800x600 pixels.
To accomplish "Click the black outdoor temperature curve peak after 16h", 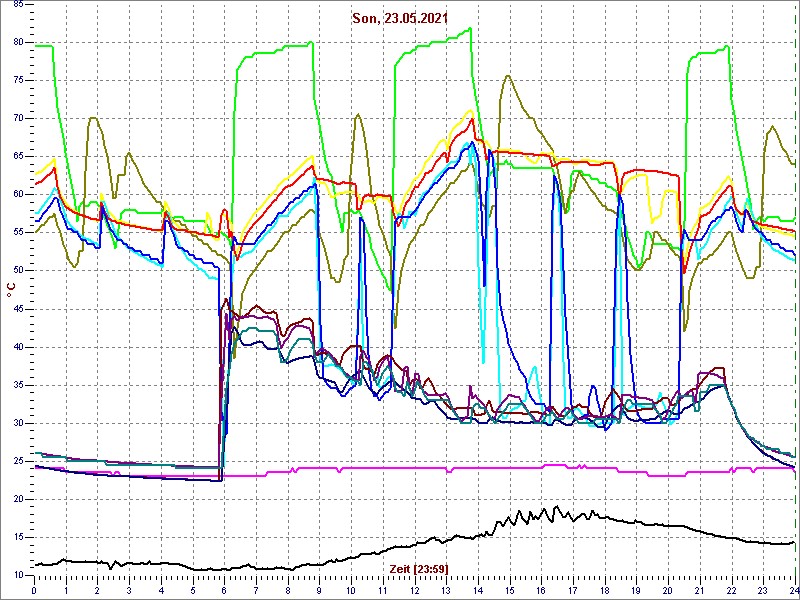I will (556, 507).
